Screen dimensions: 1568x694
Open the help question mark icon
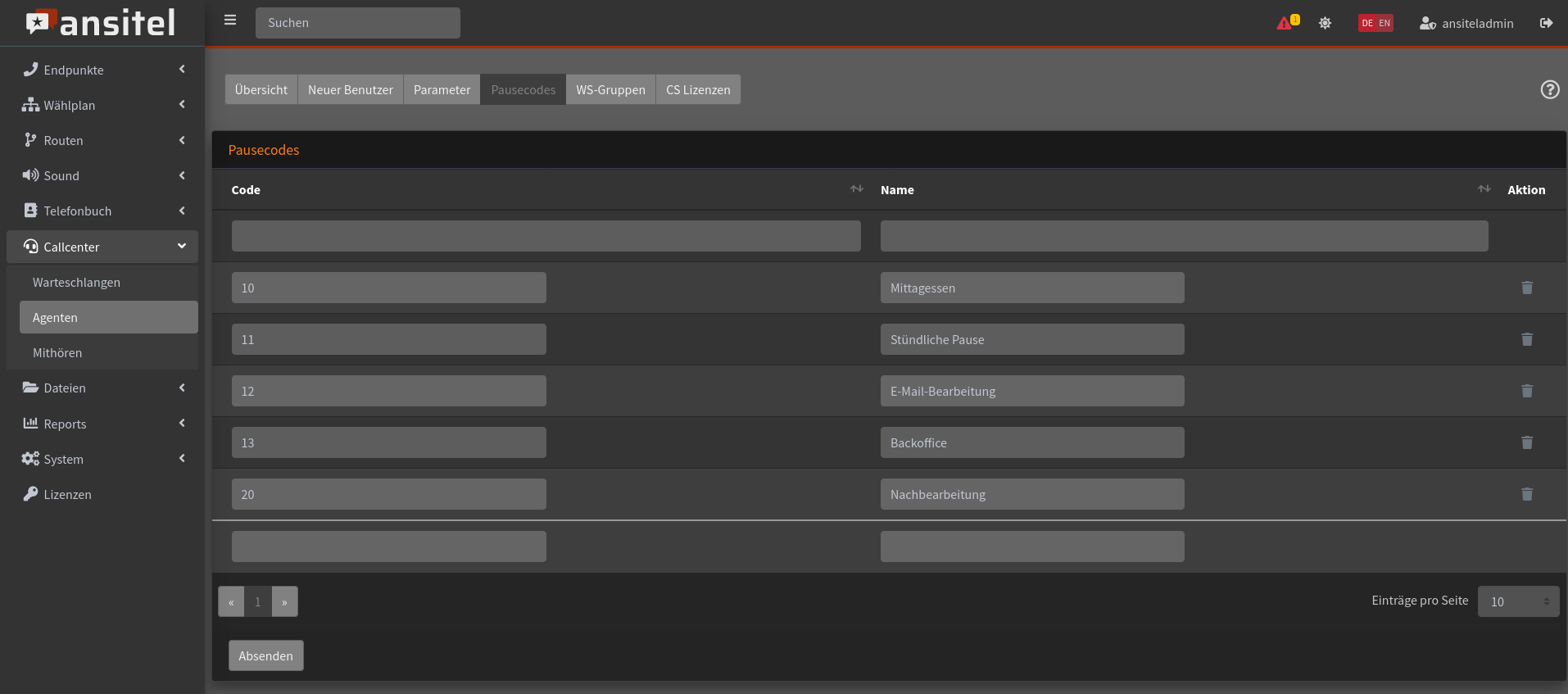1549,89
